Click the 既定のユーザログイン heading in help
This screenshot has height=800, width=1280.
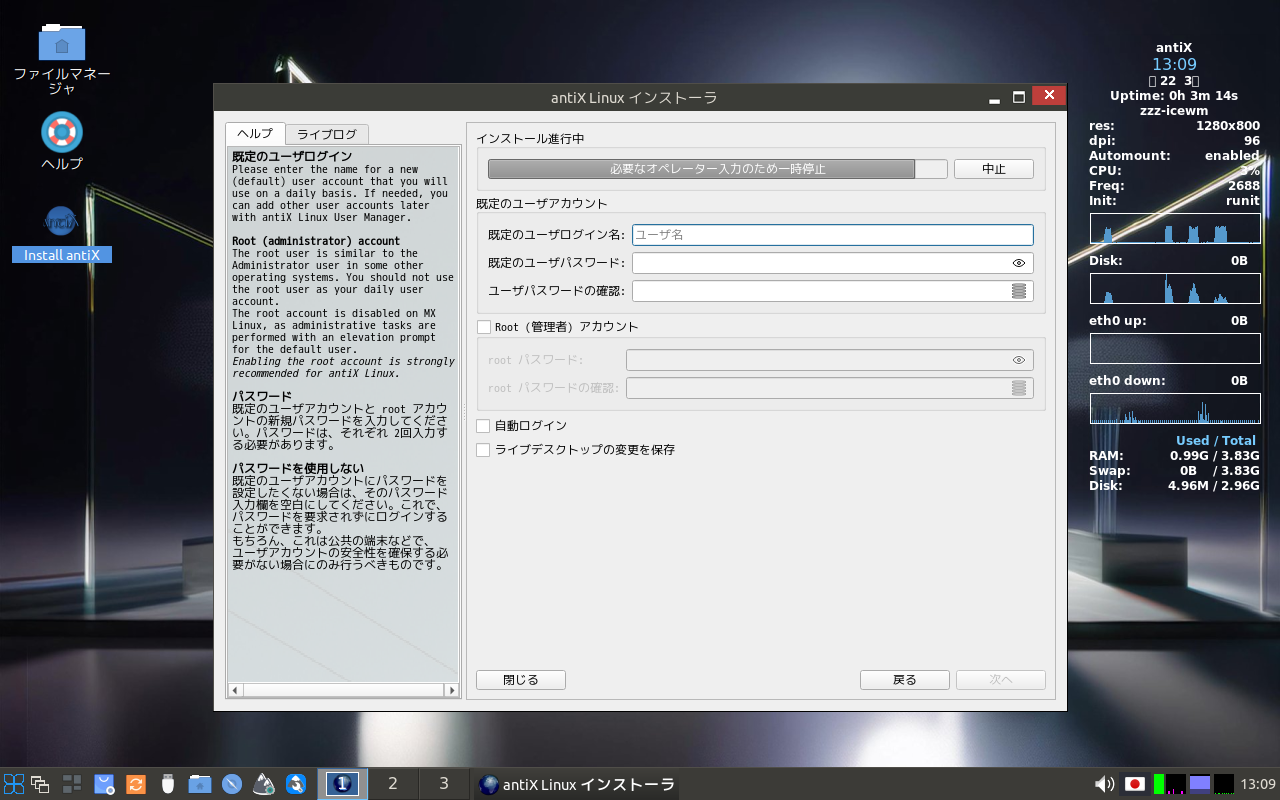tap(292, 157)
